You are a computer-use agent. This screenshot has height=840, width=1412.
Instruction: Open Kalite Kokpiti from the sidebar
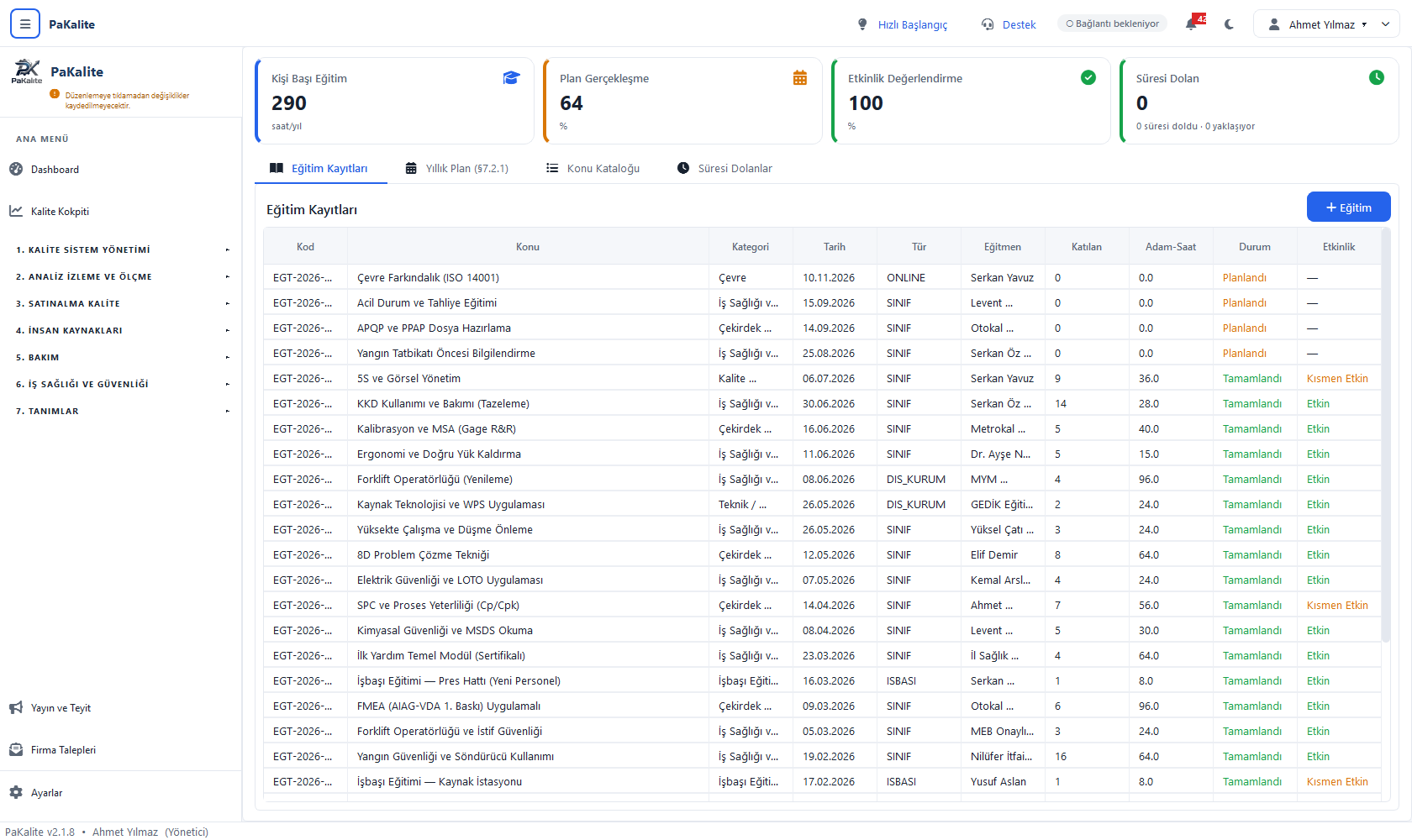click(x=61, y=211)
